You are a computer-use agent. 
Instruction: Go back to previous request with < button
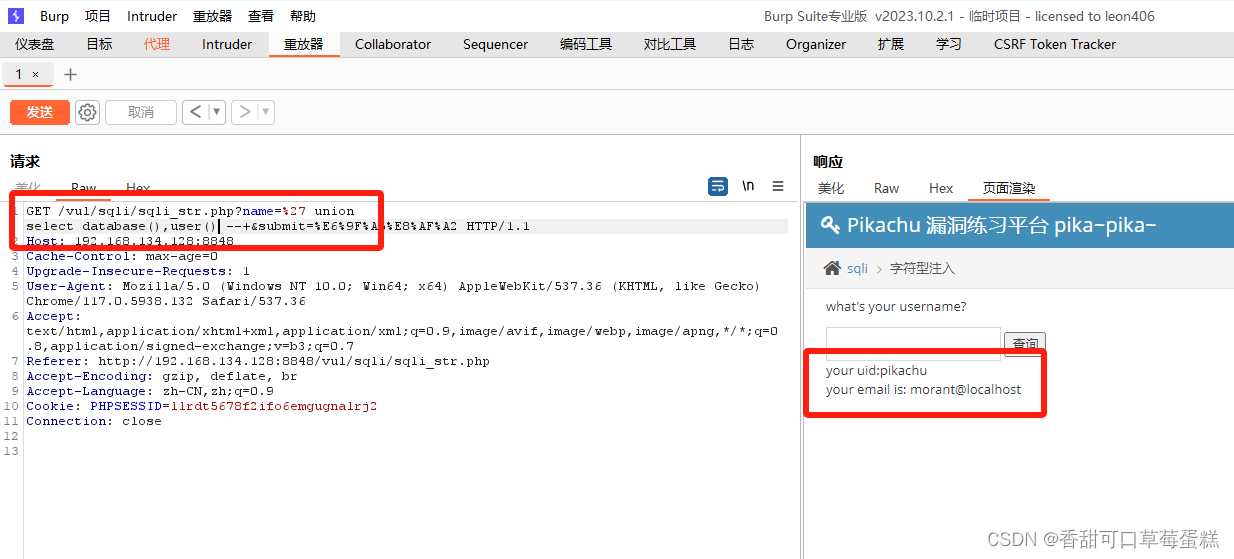click(195, 112)
